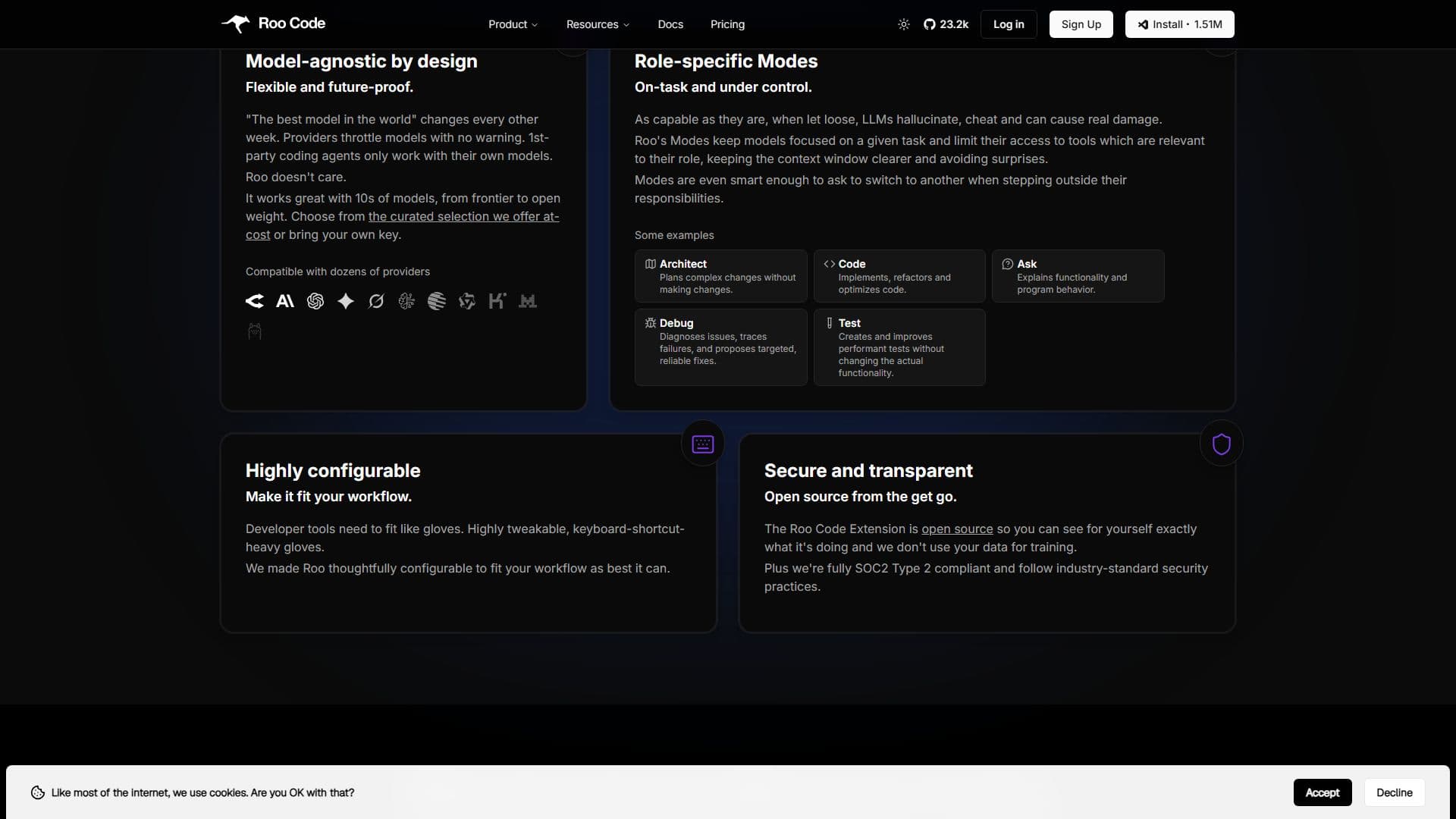Click the 'Secure and transparent' heading
The image size is (1456, 819).
pyautogui.click(x=868, y=471)
